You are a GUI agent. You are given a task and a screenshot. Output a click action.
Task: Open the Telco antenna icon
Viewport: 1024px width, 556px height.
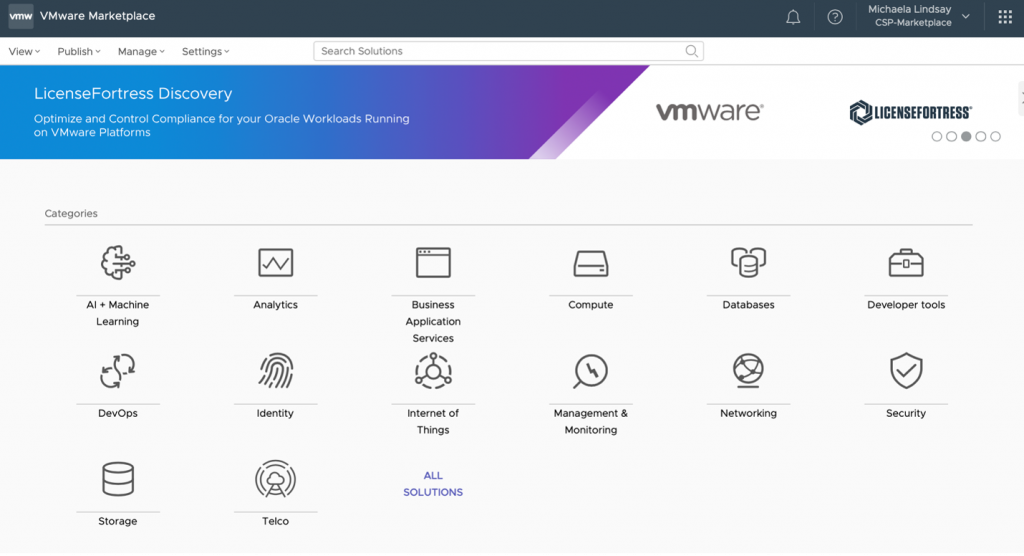[x=276, y=480]
